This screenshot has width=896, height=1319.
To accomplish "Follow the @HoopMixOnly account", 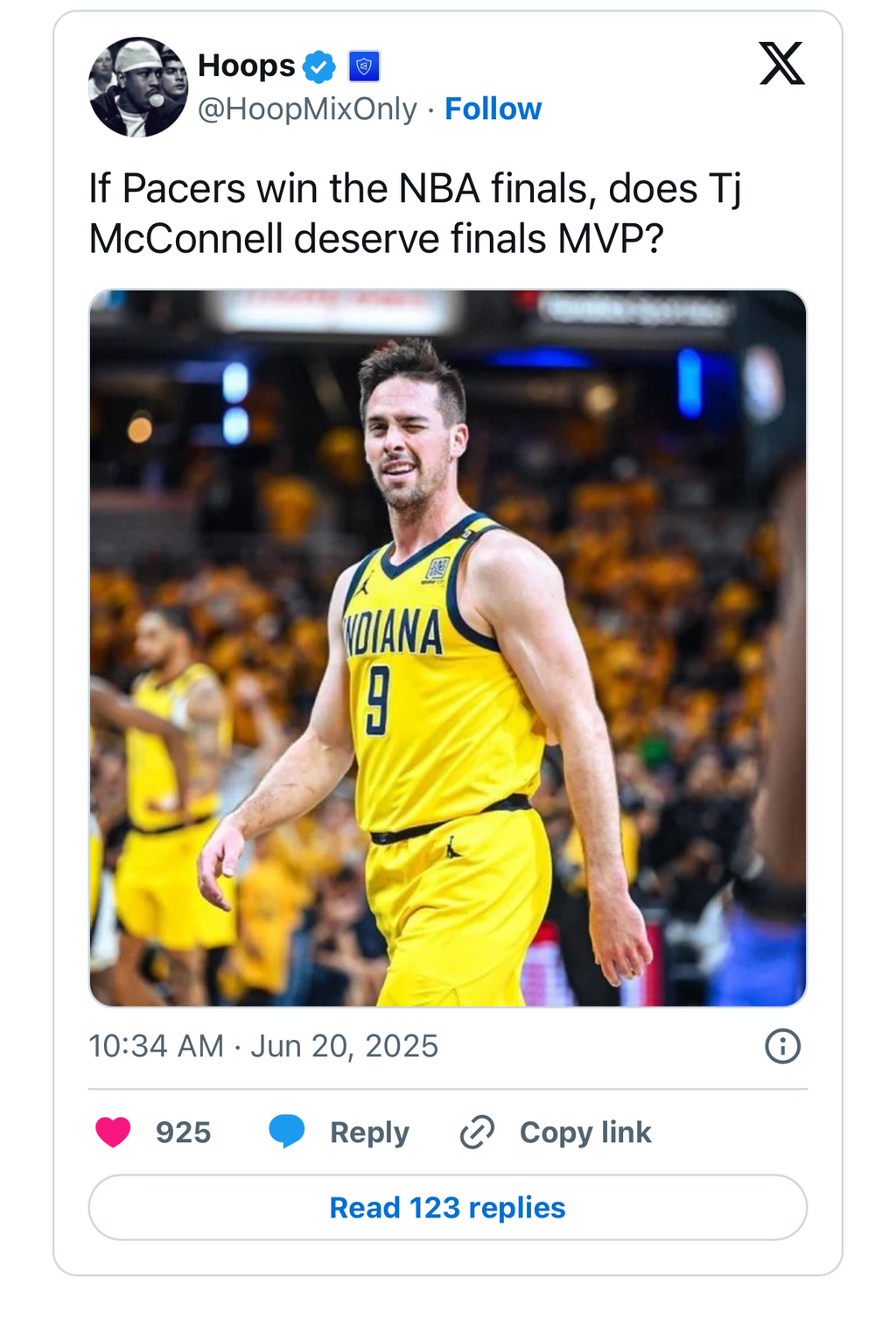I will pyautogui.click(x=493, y=109).
